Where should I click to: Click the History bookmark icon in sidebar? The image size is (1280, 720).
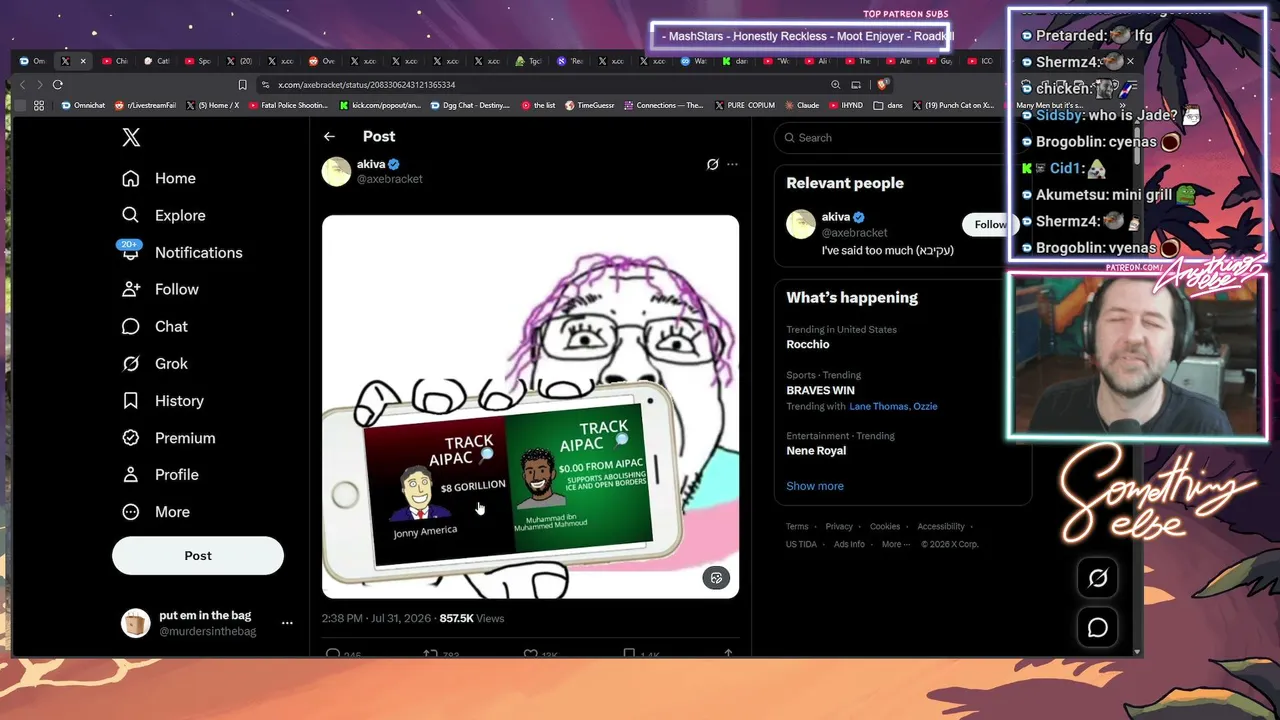pyautogui.click(x=130, y=401)
